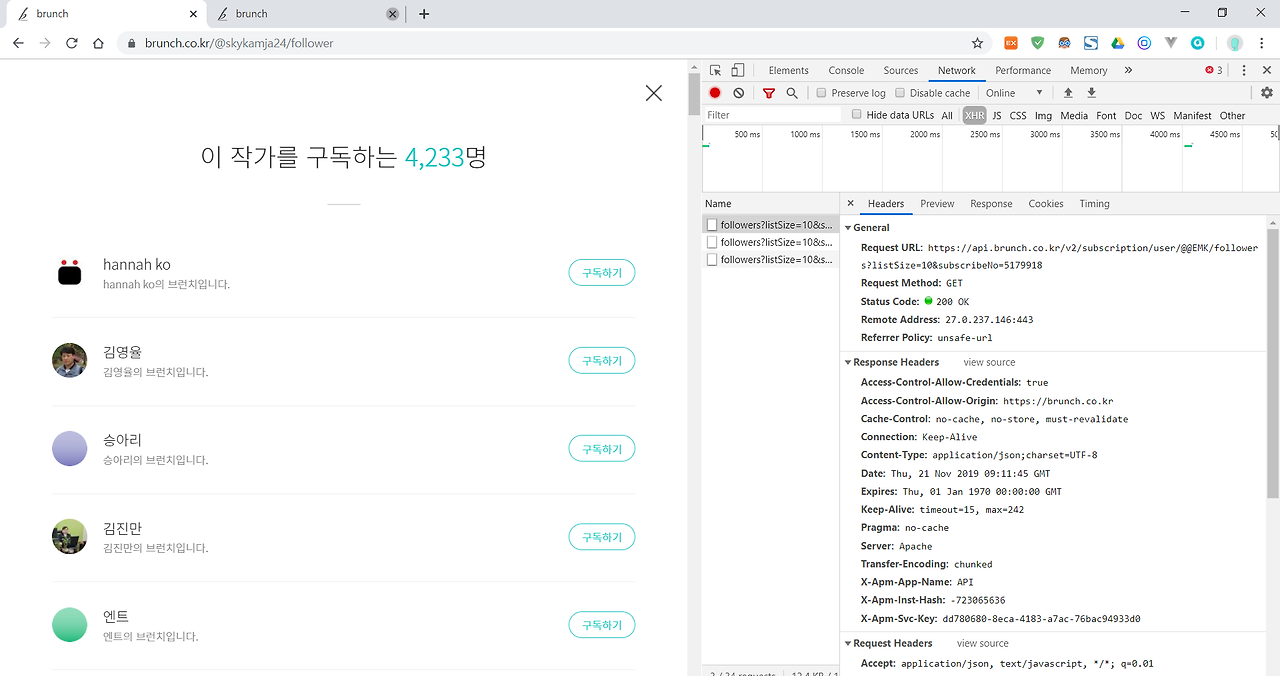Stop recording the network log
The height and width of the screenshot is (676, 1280).
point(715,93)
